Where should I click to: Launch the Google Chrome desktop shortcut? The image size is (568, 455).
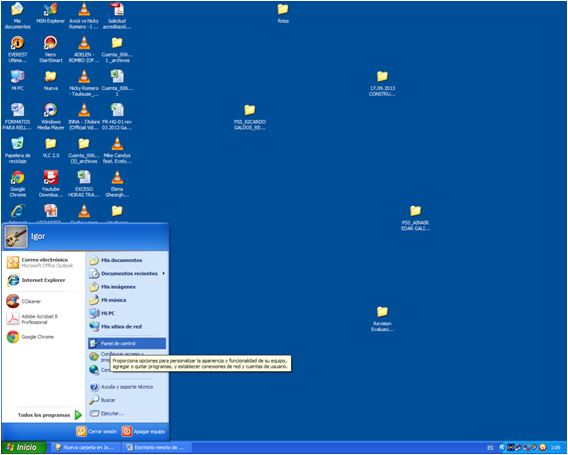[x=17, y=184]
